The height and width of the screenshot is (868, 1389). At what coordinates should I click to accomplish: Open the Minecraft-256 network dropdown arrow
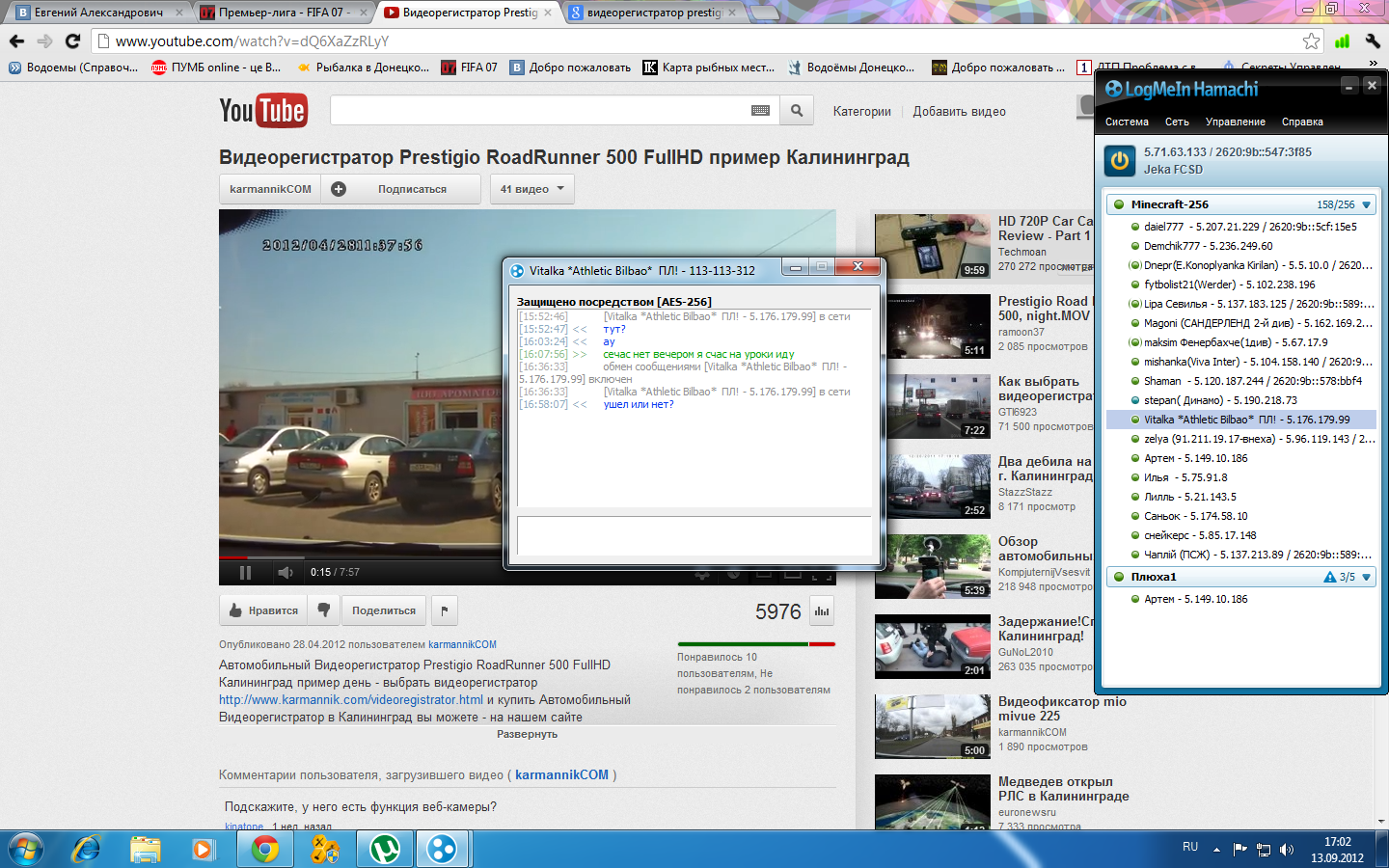pos(1366,204)
